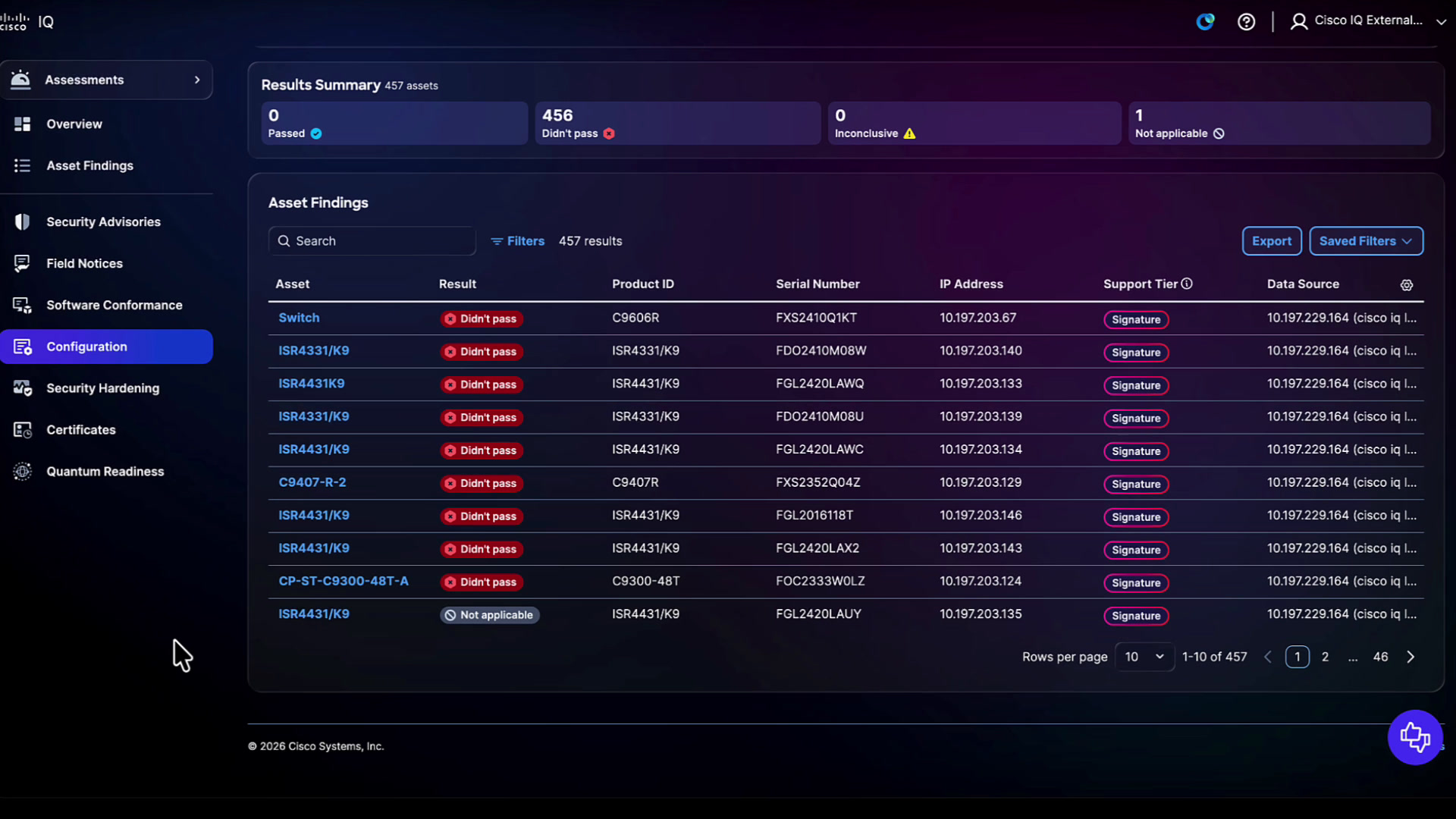Open the feedback thumbs button
Screen dimensions: 1456x819
tap(1414, 737)
